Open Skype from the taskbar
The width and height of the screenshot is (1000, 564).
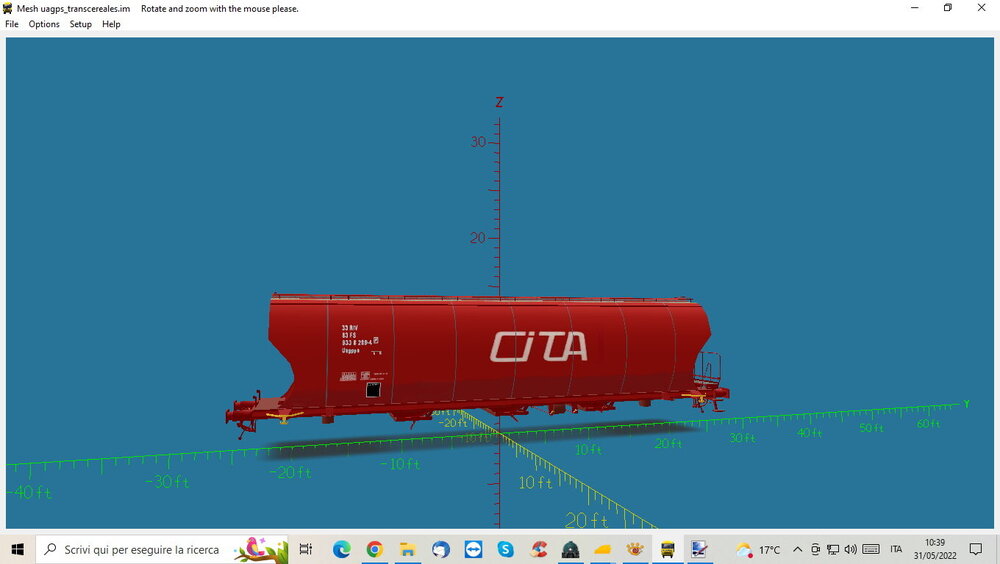click(x=506, y=549)
